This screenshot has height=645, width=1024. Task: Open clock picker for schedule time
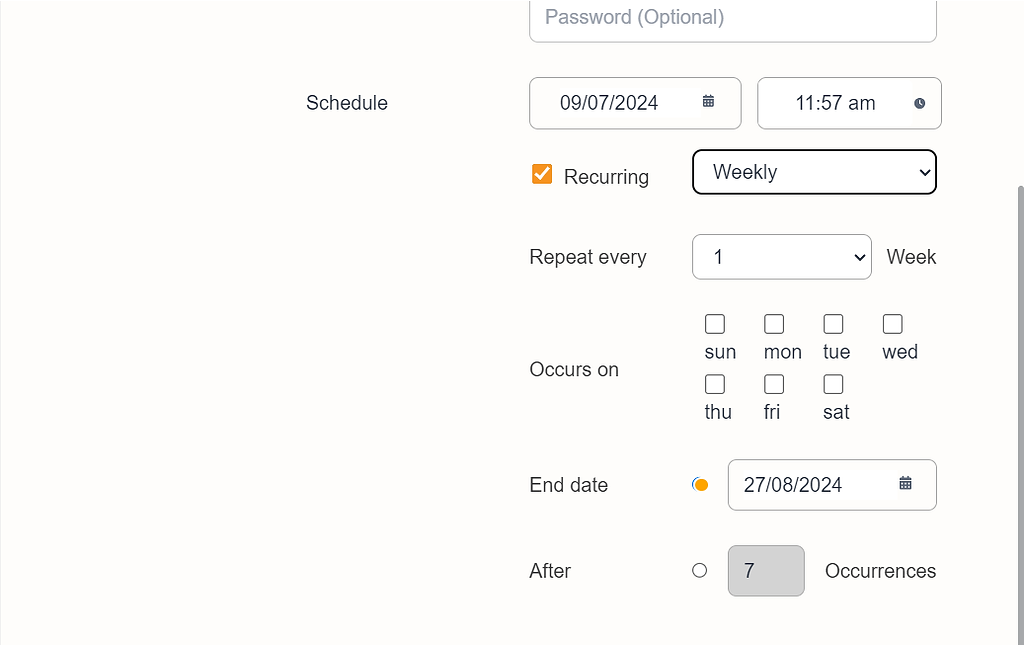pyautogui.click(x=920, y=103)
